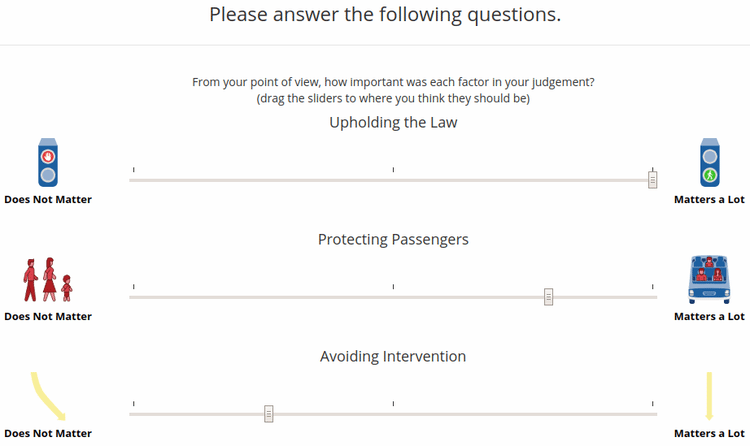Click left end of Protecting Passengers track
The width and height of the screenshot is (750, 446).
[x=131, y=297]
